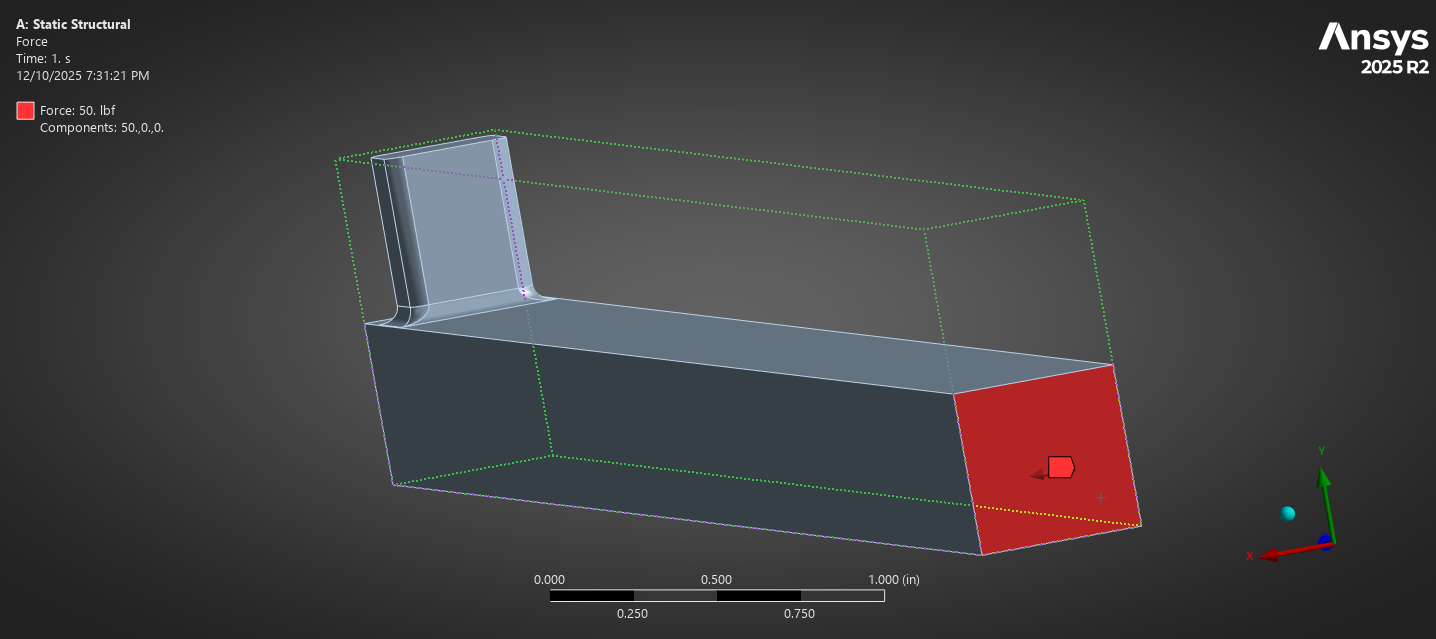
Task: Click the 'A: Static Structural' title text
Action: (73, 24)
